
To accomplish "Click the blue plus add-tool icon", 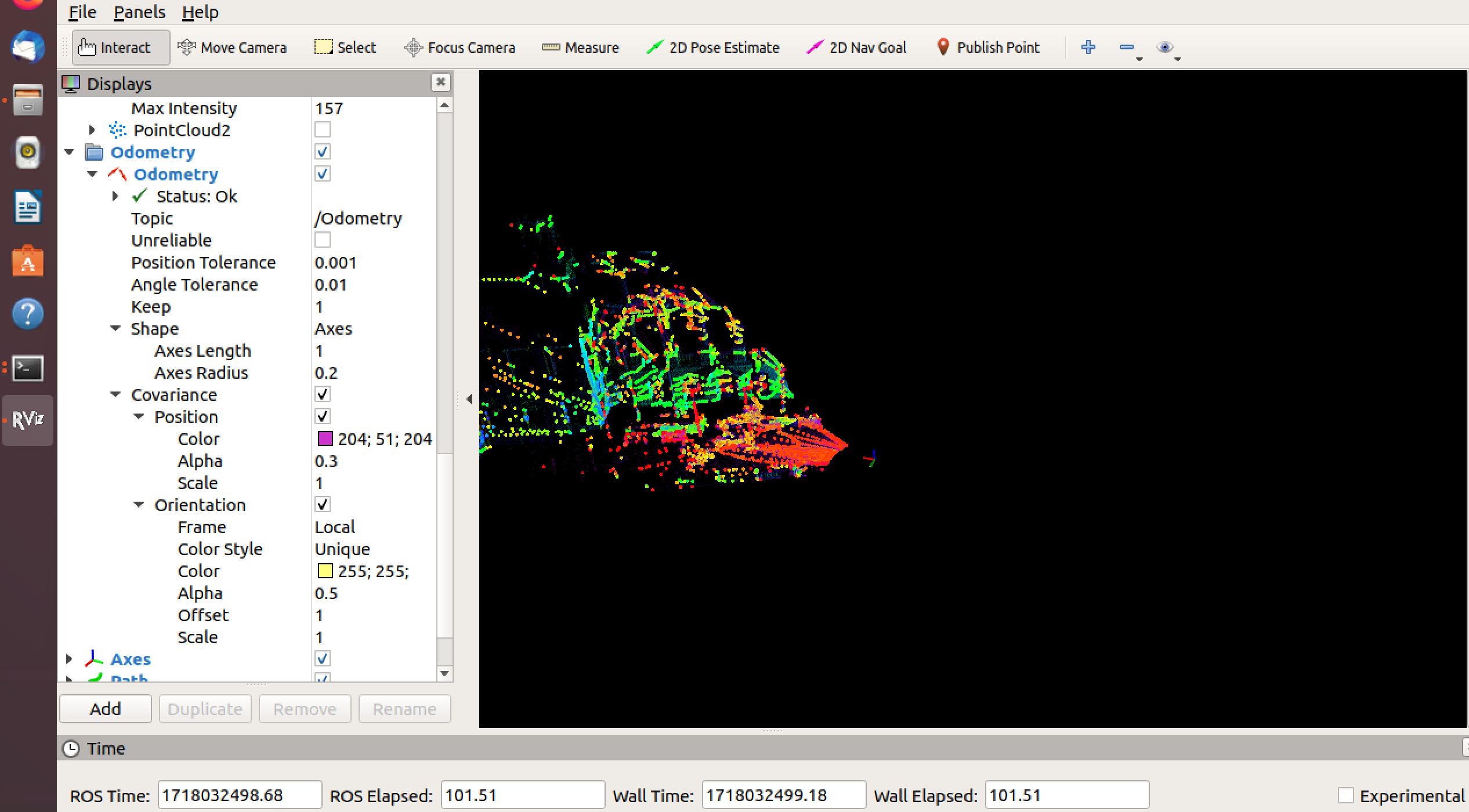I will coord(1088,48).
